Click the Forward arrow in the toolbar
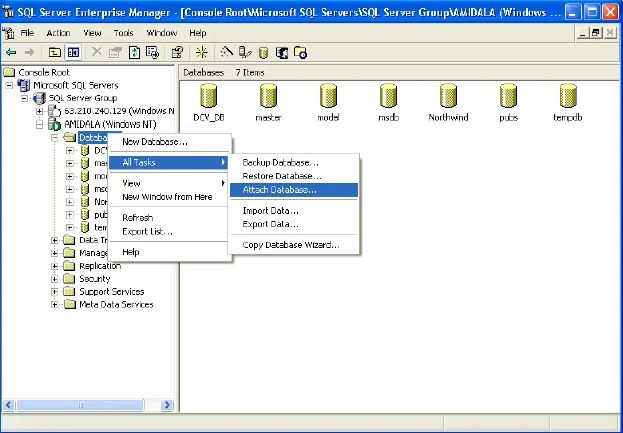Viewport: 623px width, 433px height. (29, 52)
